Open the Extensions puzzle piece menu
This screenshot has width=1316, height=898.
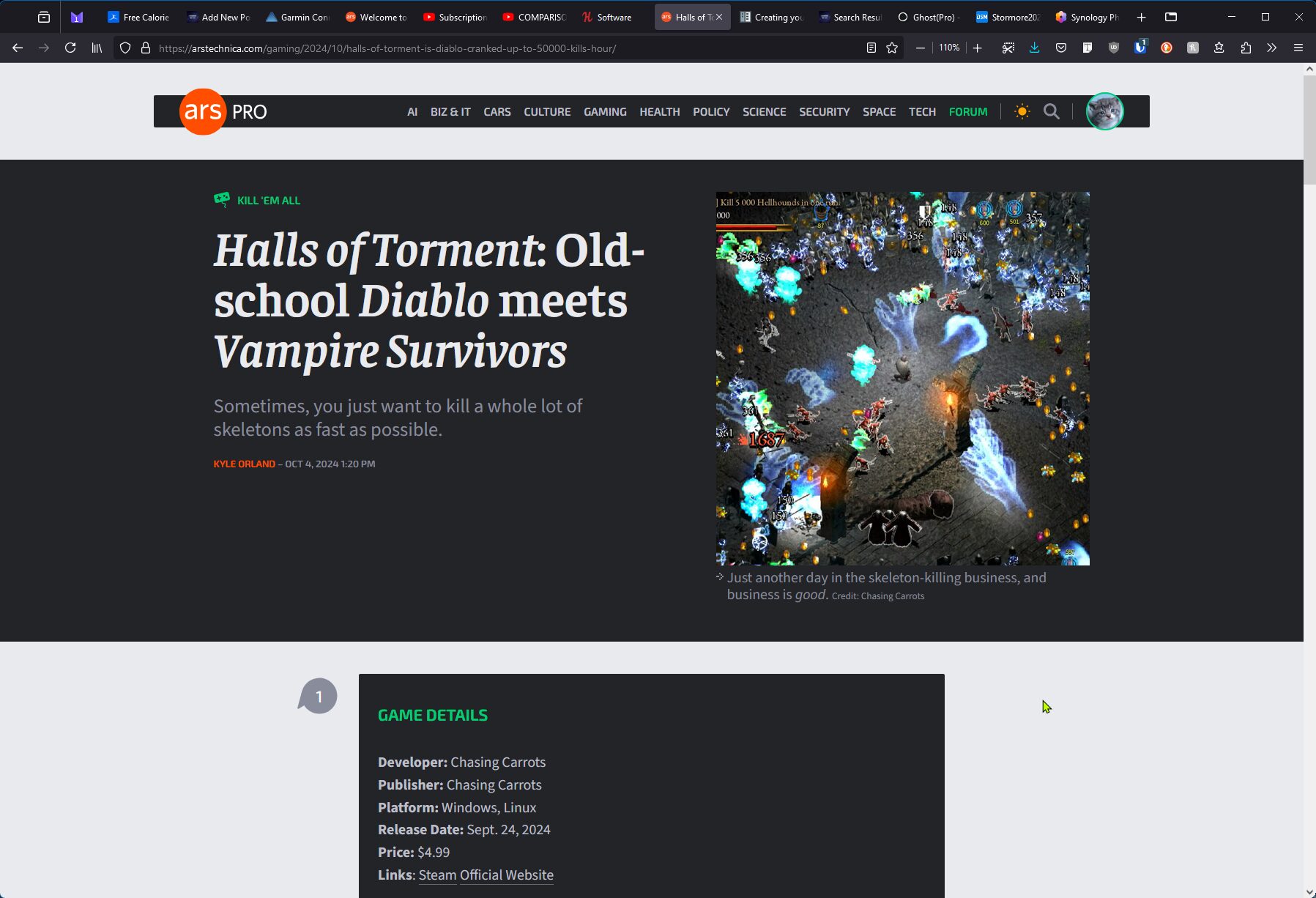point(1246,48)
